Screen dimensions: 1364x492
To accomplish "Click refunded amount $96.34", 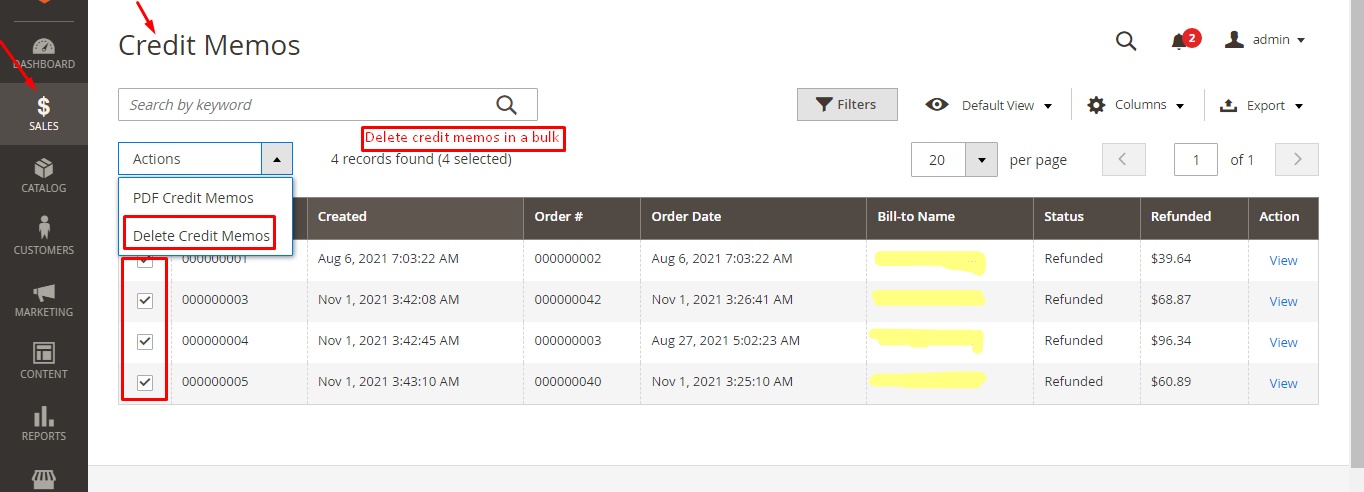I will 1171,341.
